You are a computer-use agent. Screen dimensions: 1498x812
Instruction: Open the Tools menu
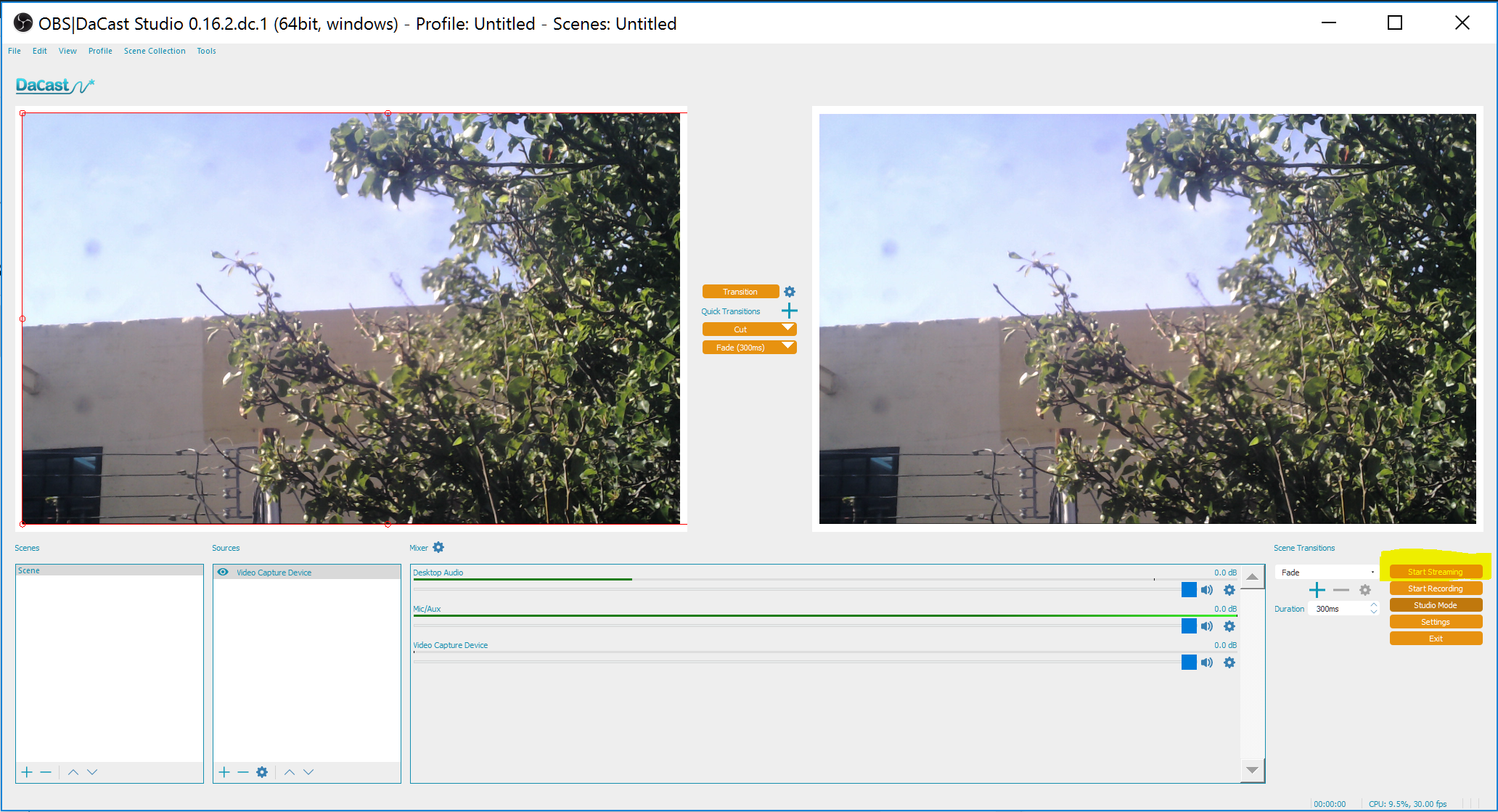click(x=205, y=50)
